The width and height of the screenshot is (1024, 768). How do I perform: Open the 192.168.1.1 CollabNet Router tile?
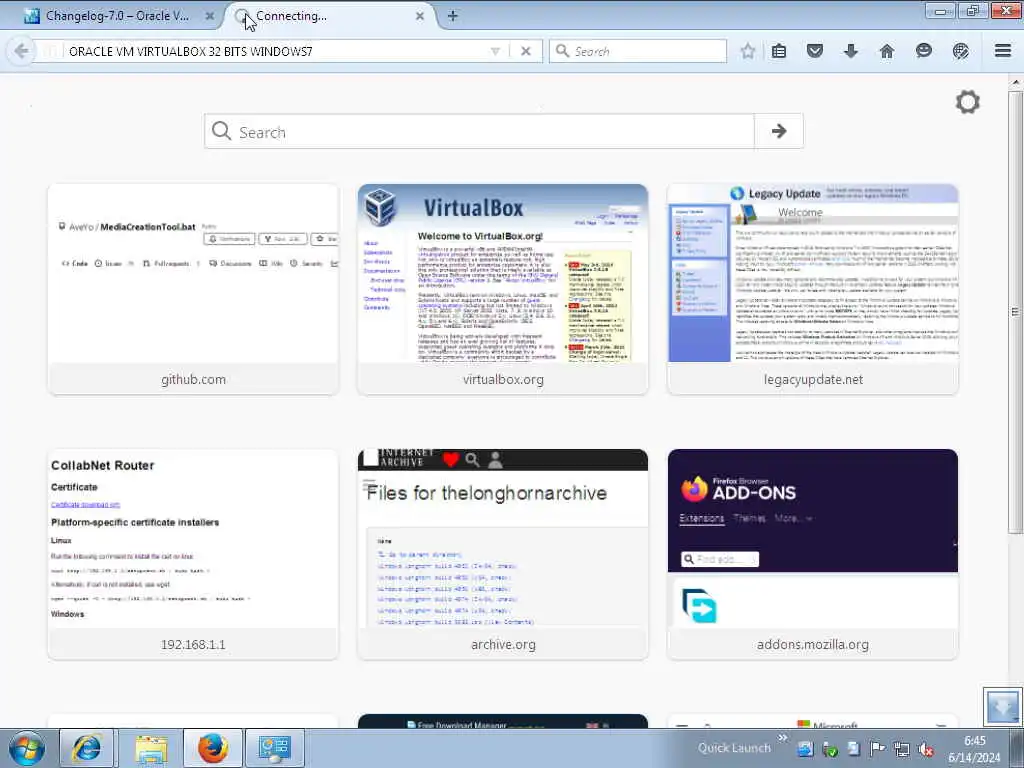tap(193, 554)
